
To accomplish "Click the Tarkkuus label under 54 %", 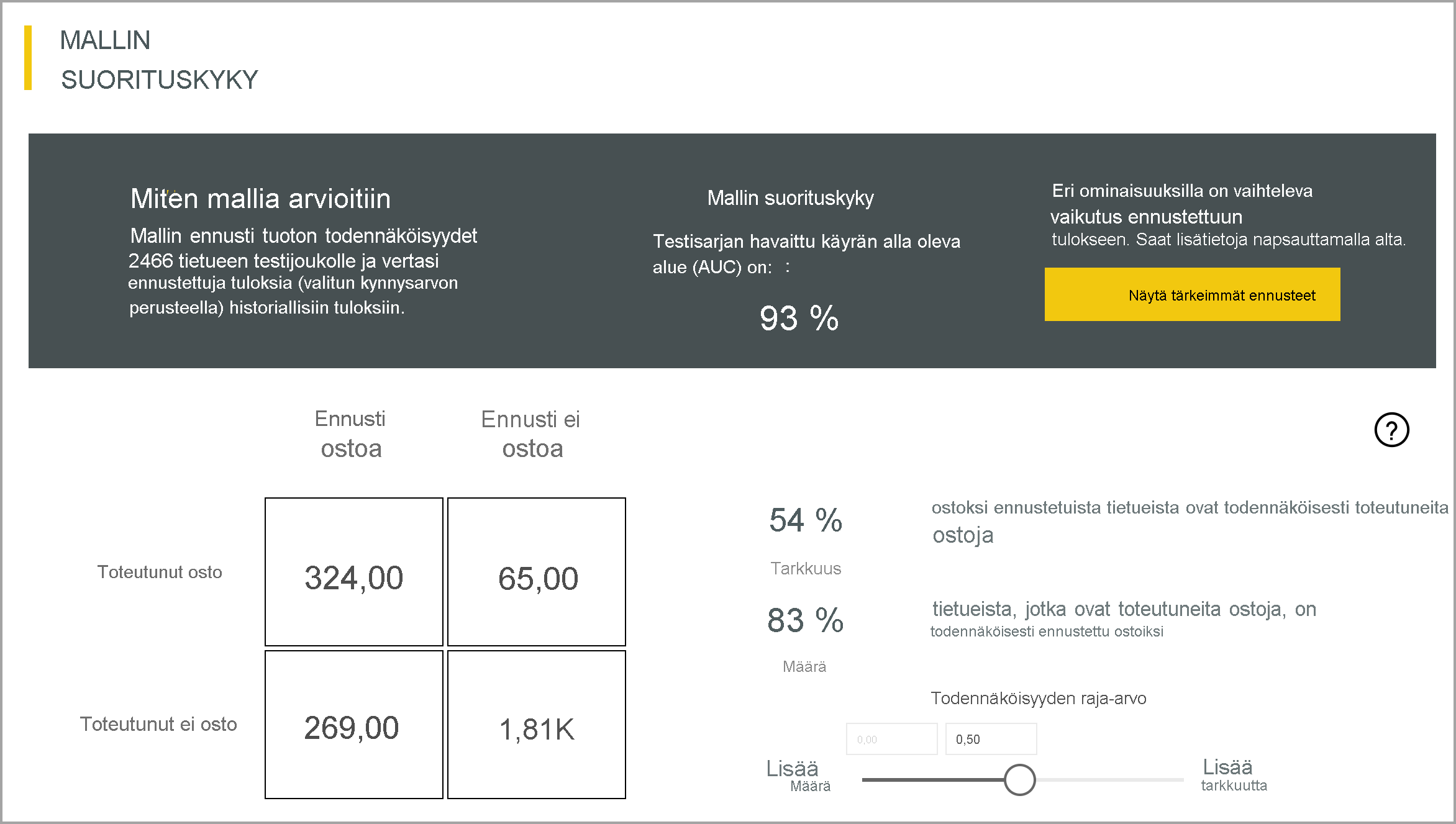I will click(806, 568).
